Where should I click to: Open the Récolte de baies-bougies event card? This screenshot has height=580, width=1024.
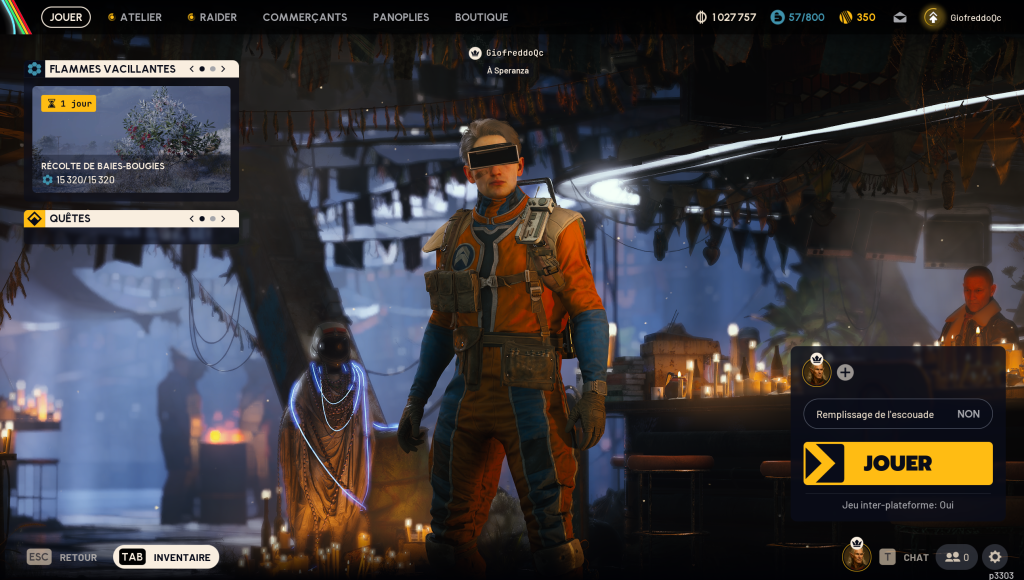[131, 138]
